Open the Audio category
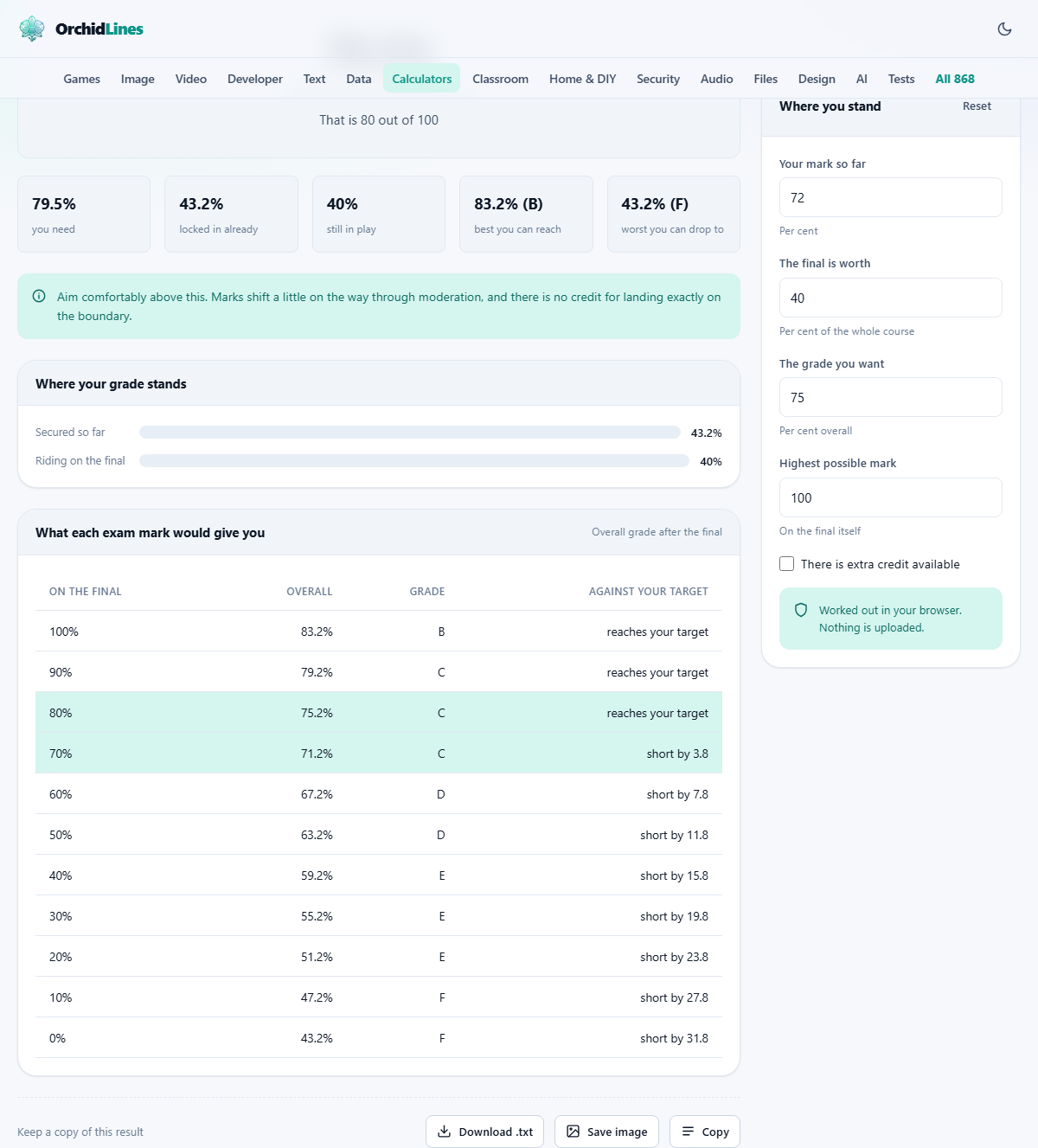This screenshot has height=1148, width=1038. 717,79
